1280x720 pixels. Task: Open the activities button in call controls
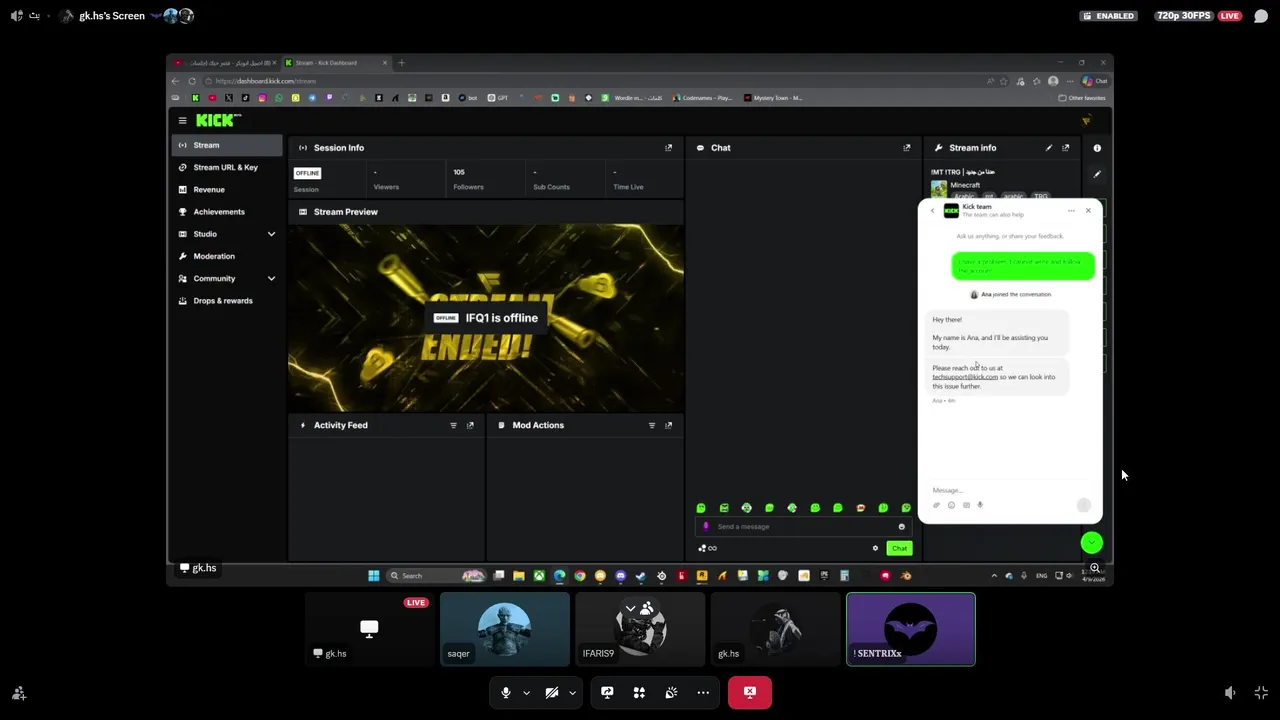[x=639, y=692]
